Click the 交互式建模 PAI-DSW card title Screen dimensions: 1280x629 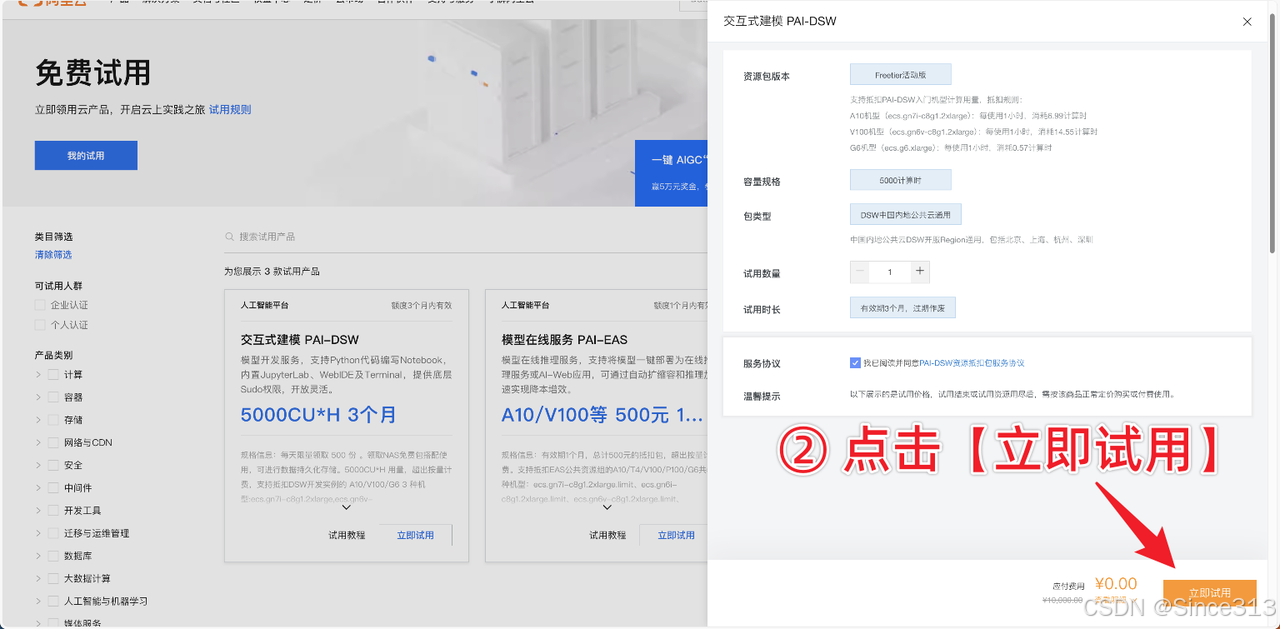(x=300, y=340)
